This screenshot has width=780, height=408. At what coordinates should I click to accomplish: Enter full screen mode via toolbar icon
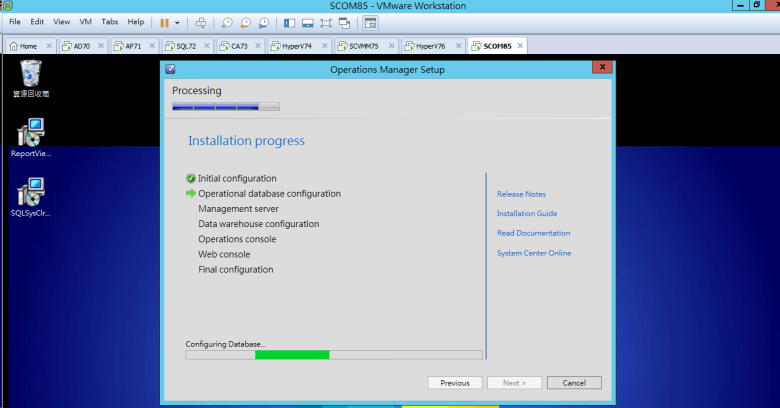tap(326, 22)
